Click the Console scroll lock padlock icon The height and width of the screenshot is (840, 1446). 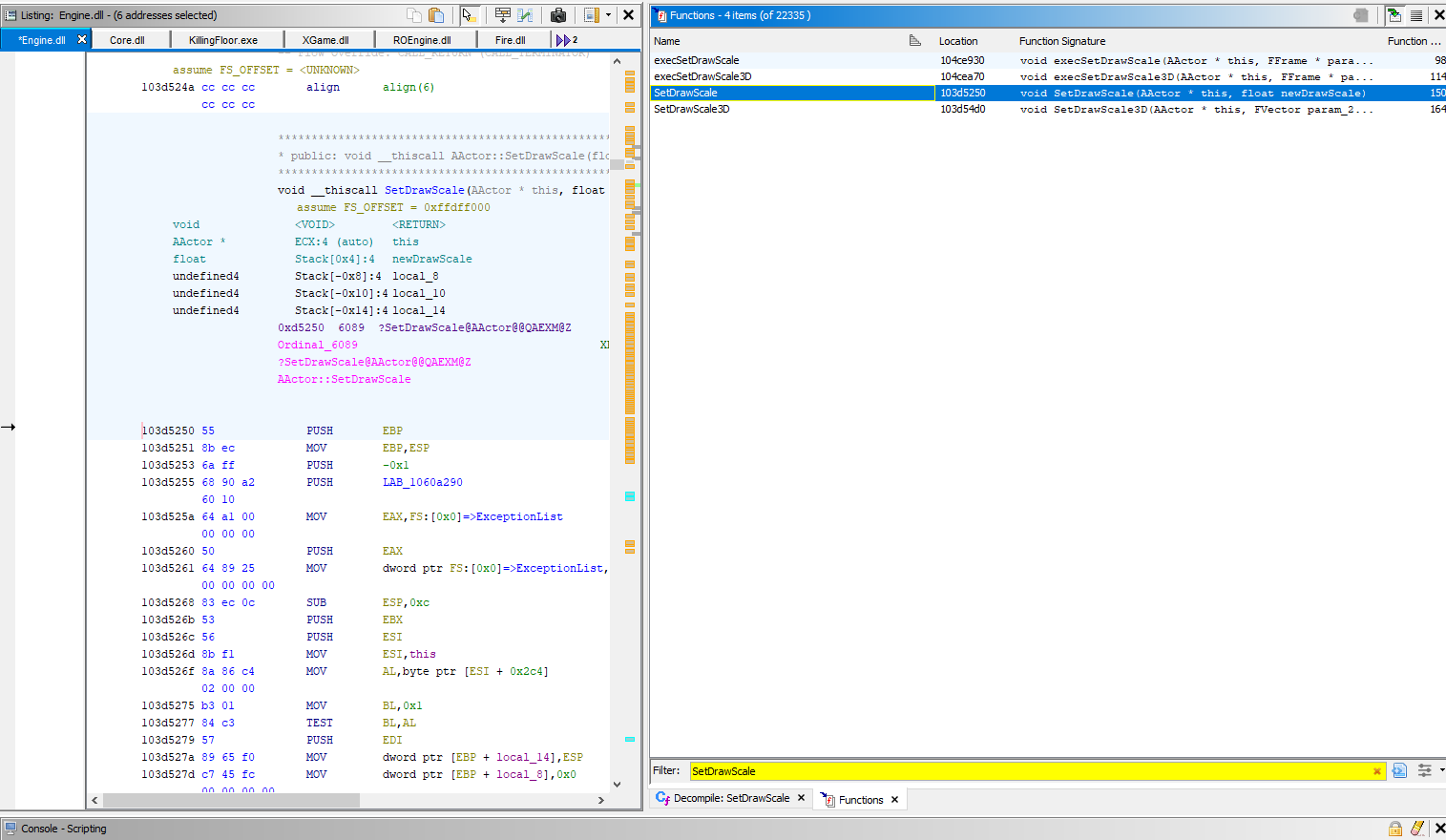pos(1395,828)
